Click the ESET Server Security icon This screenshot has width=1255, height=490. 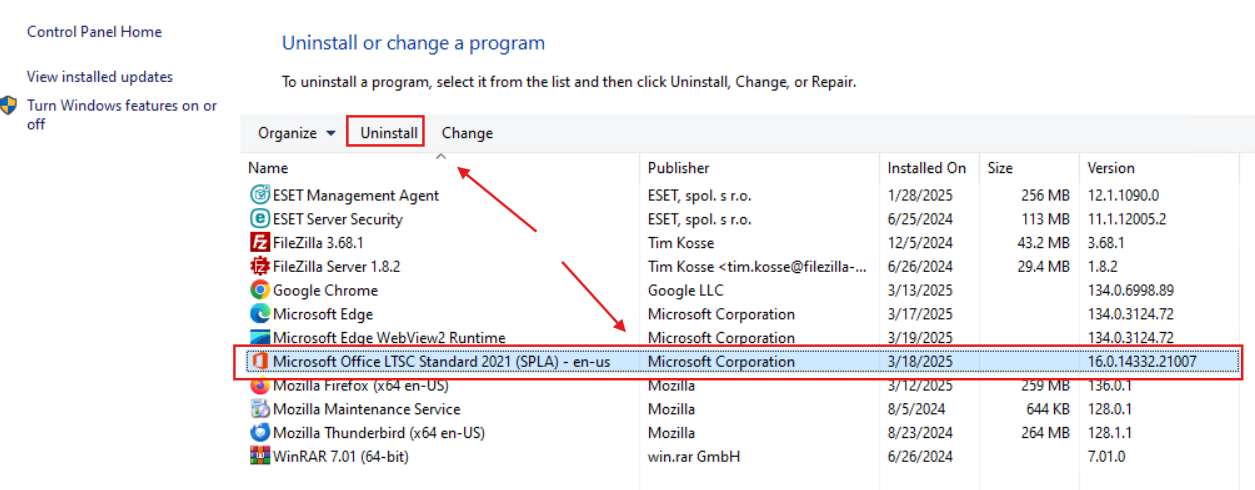pos(259,219)
